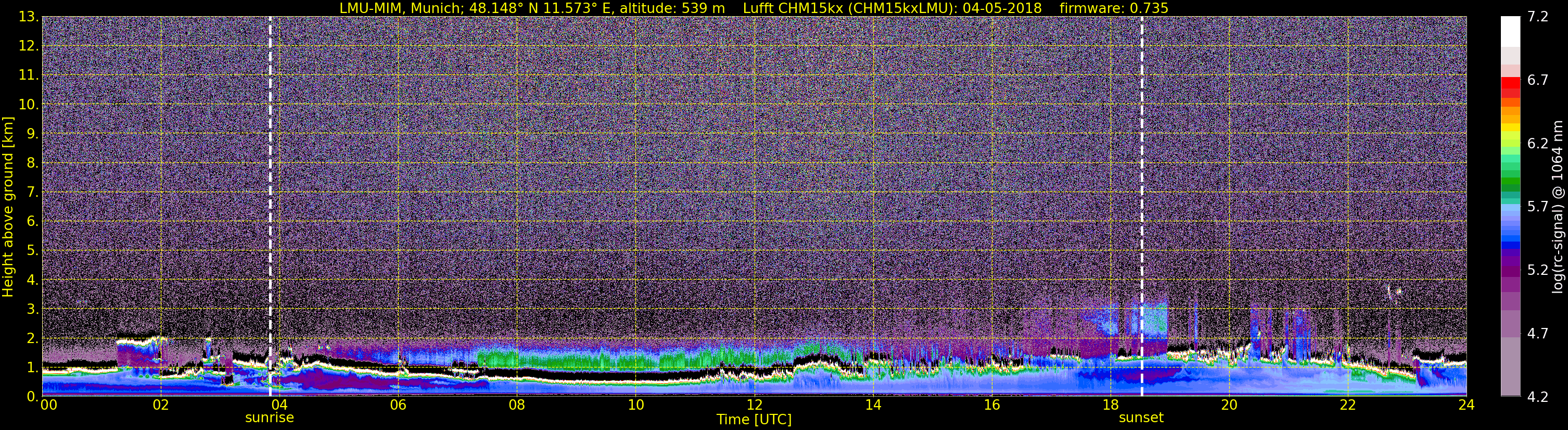Click the 'Height above ground [km]' axis label
This screenshot has height=430, width=1568.
(x=8, y=207)
